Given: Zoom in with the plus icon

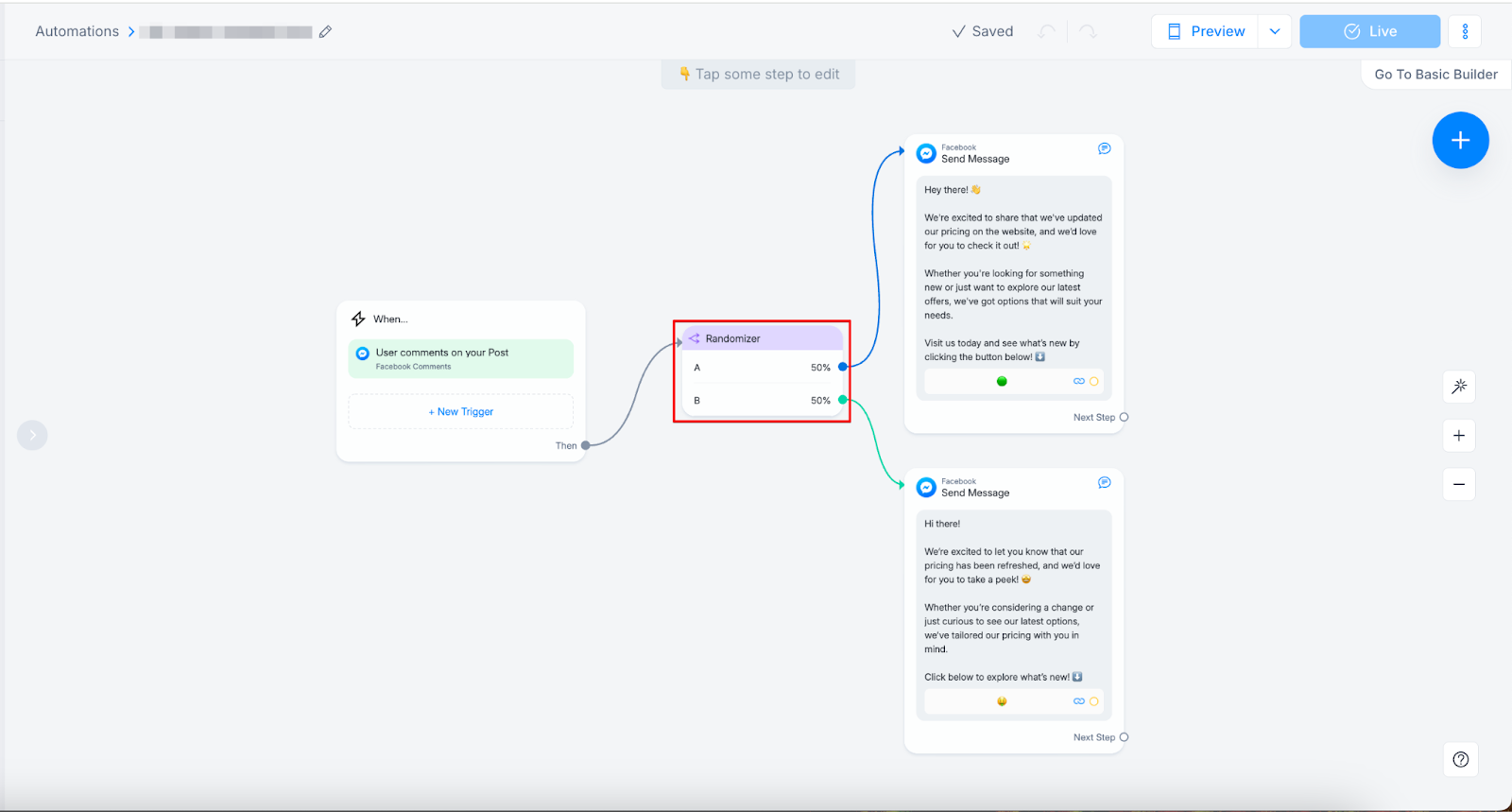Looking at the screenshot, I should click(x=1459, y=436).
